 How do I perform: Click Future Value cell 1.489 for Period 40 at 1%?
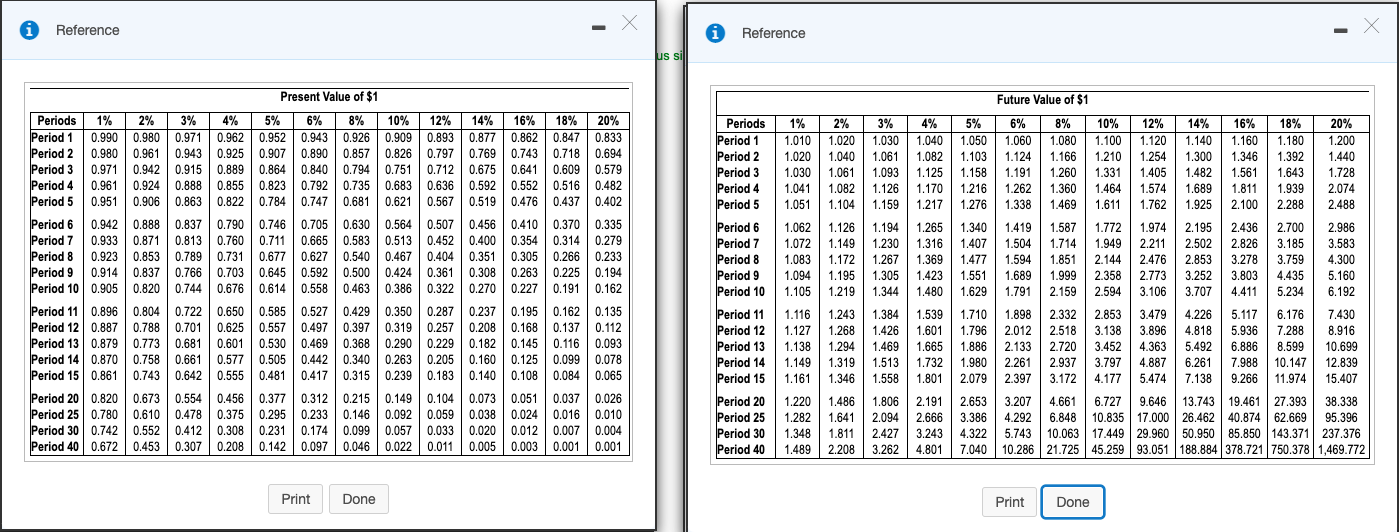point(798,449)
